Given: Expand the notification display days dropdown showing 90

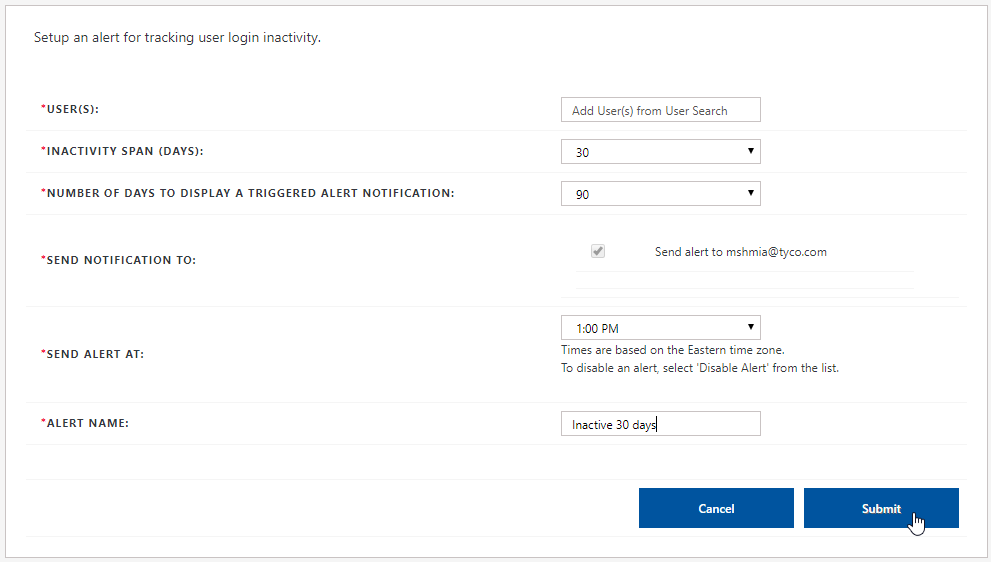Looking at the screenshot, I should [x=660, y=194].
